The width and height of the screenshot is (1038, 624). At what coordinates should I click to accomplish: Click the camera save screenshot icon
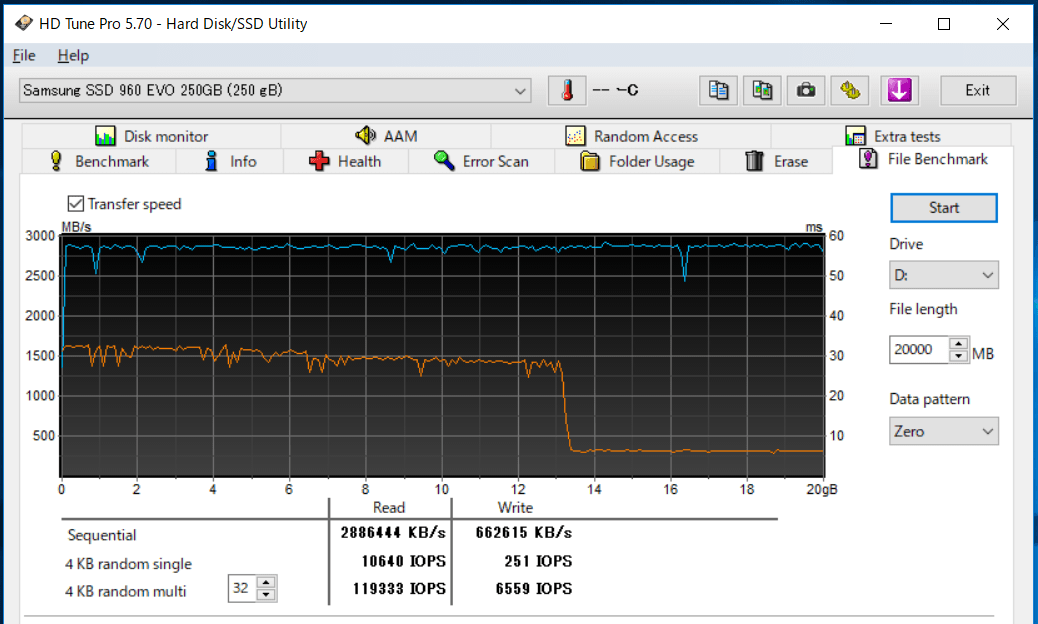806,90
